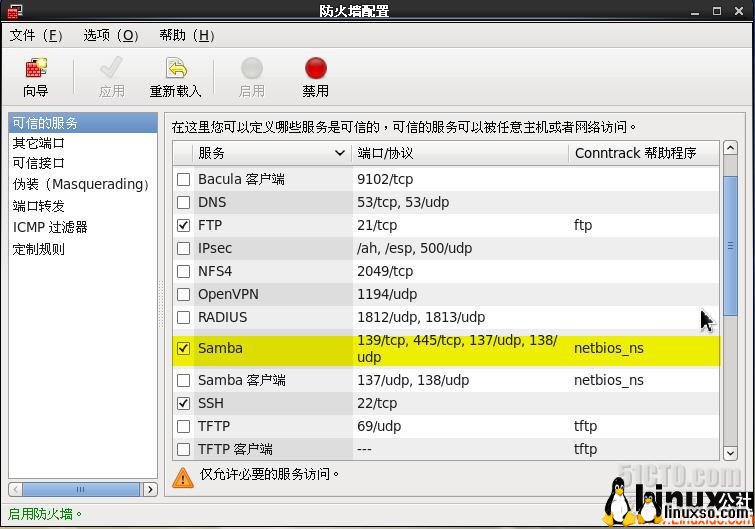Image resolution: width=755 pixels, height=529 pixels.
Task: Uncheck the highlighted Samba checkbox
Action: (183, 348)
